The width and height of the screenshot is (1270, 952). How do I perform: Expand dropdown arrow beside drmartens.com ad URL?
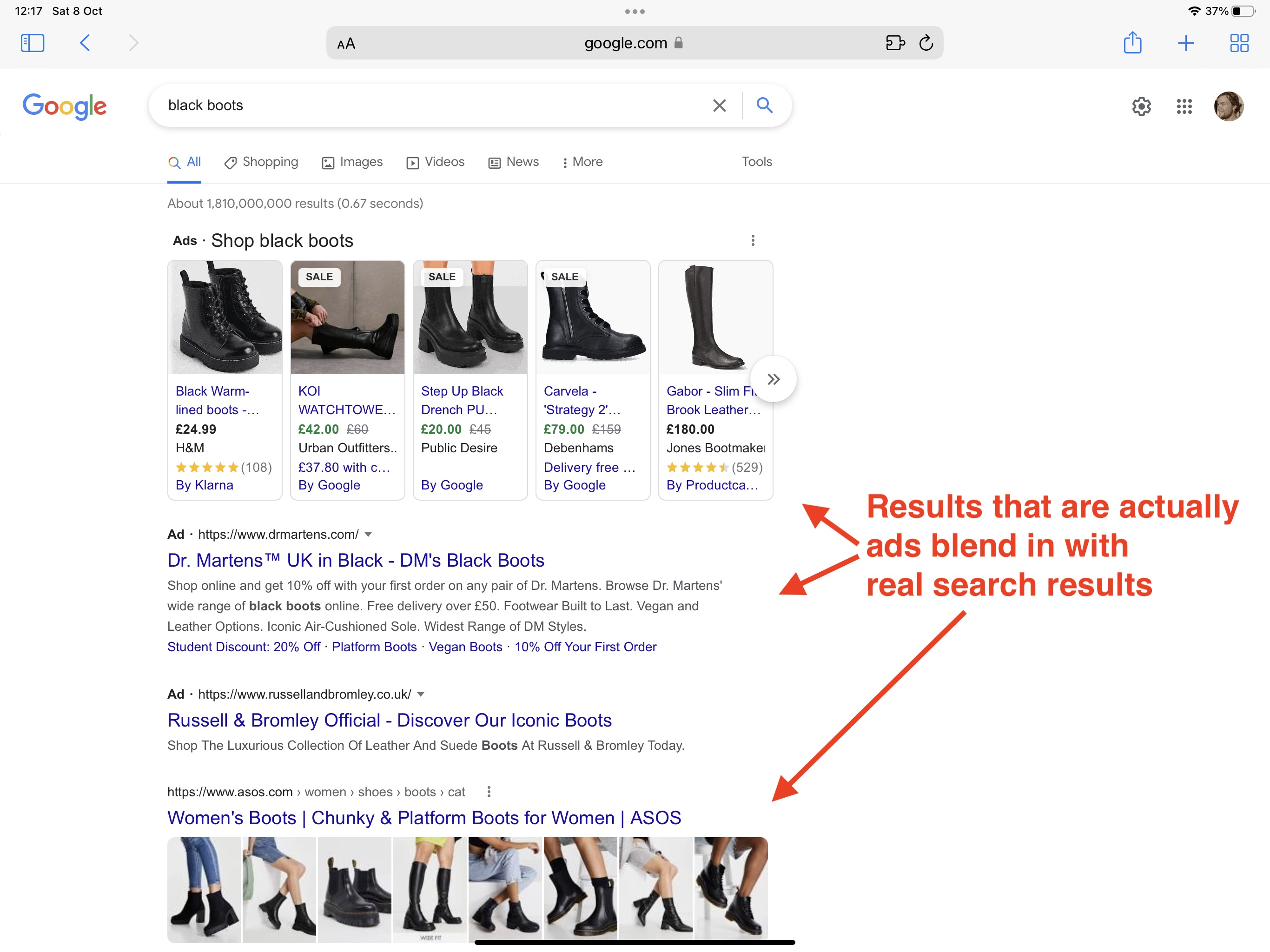point(368,535)
